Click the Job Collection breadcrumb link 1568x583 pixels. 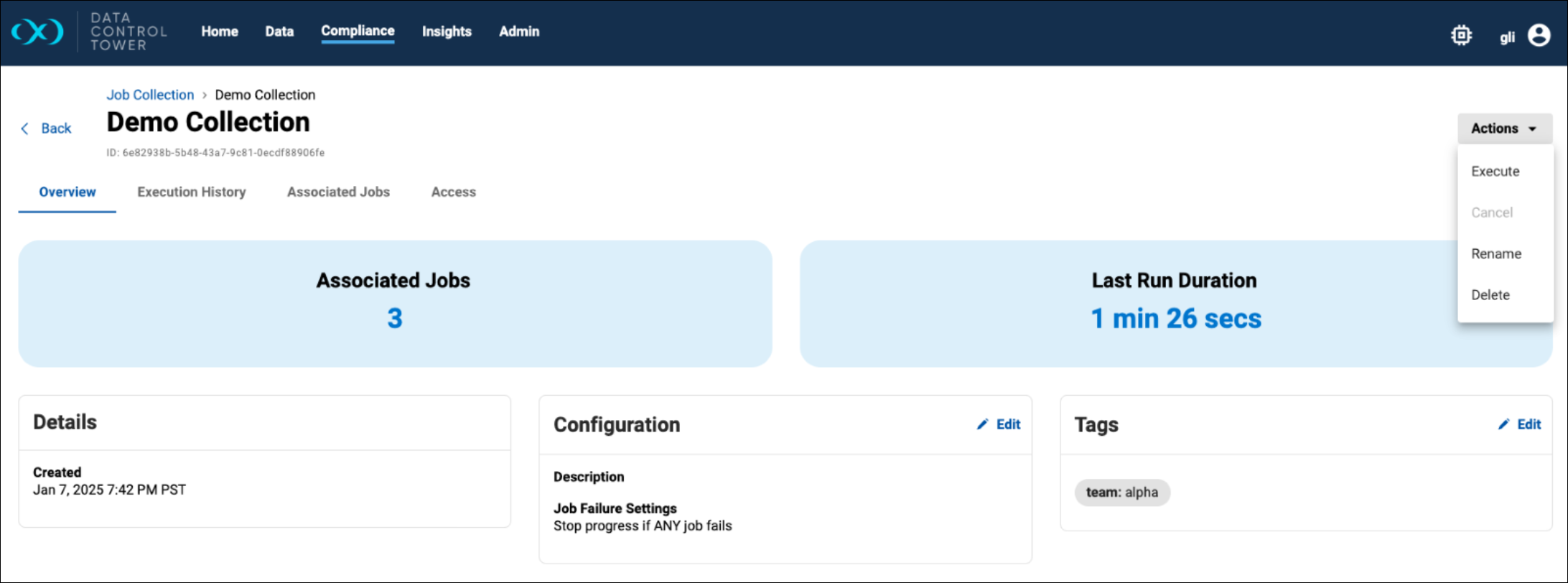tap(150, 95)
